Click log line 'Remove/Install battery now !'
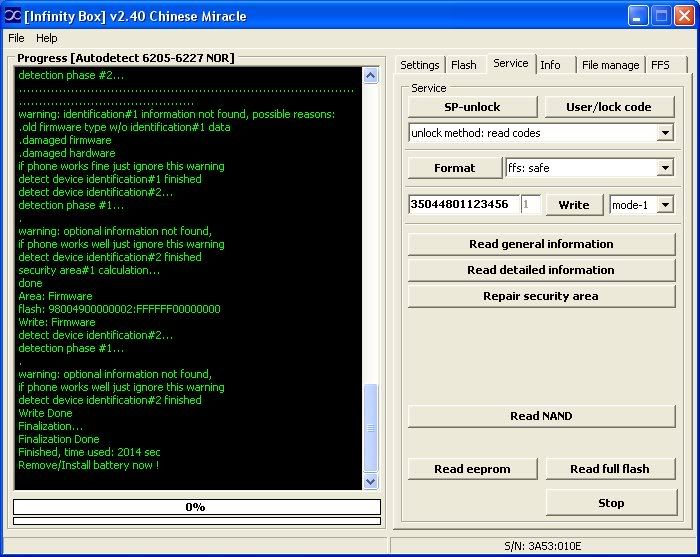This screenshot has height=557, width=700. (89, 465)
